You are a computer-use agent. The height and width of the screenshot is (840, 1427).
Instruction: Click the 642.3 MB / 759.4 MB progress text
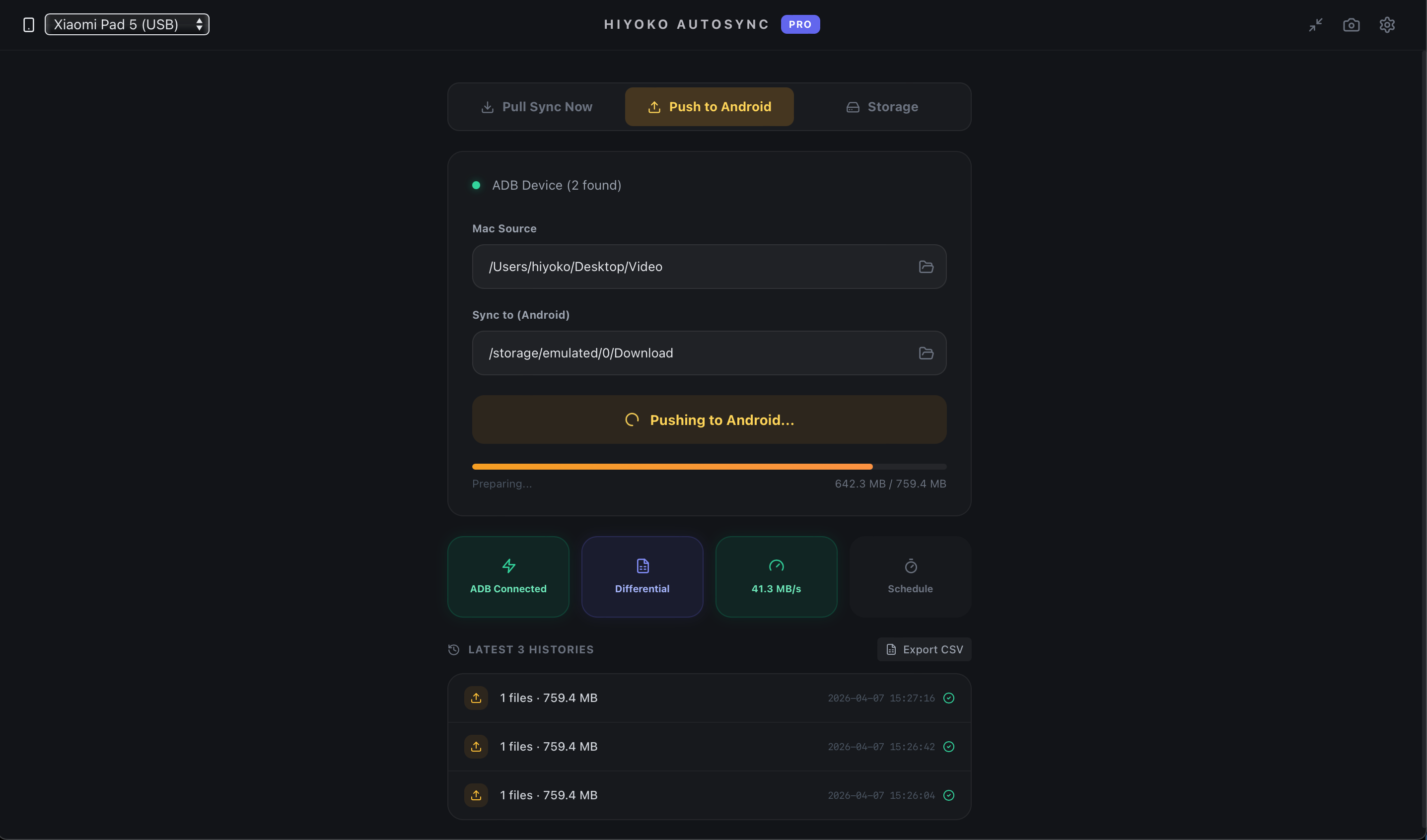[x=890, y=484]
